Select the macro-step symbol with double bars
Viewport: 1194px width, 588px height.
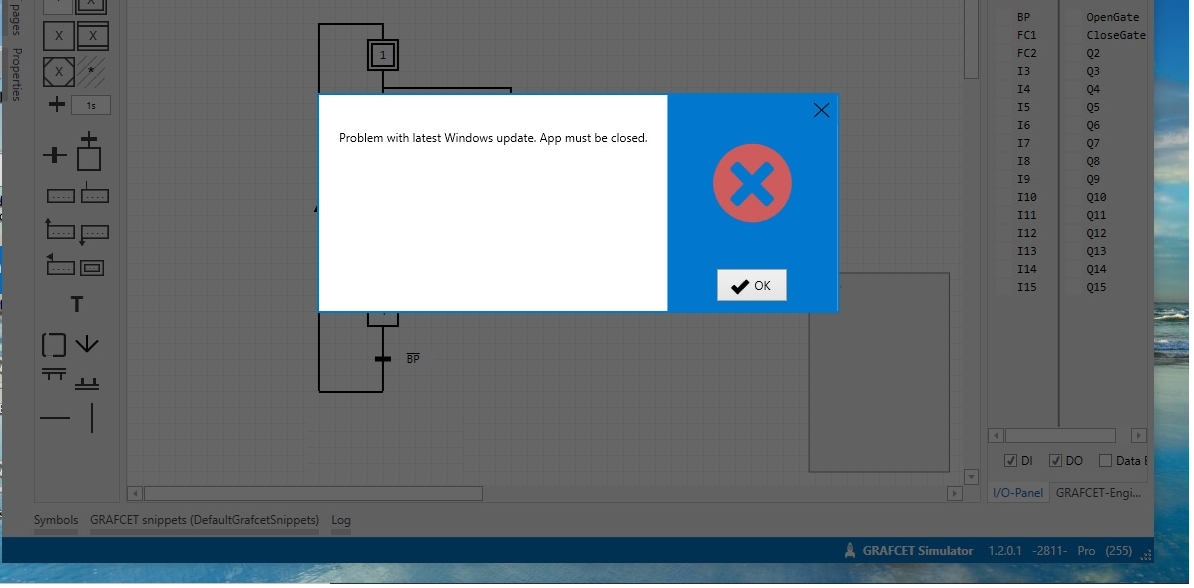(93, 36)
